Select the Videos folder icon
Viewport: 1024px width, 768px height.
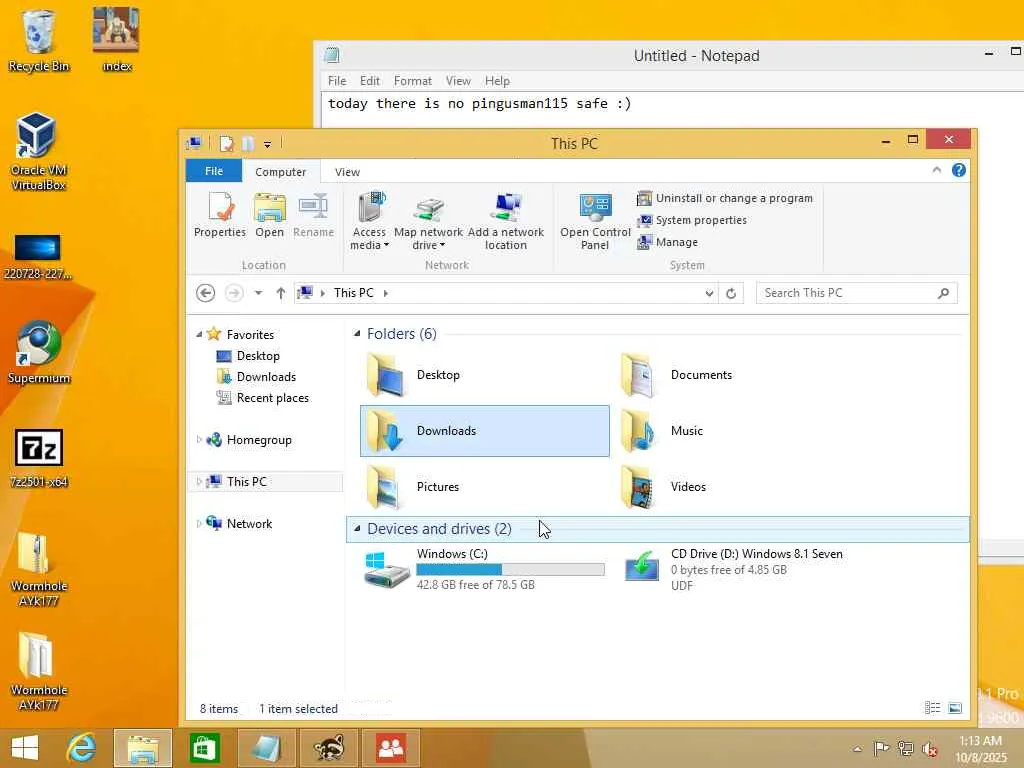(x=640, y=487)
